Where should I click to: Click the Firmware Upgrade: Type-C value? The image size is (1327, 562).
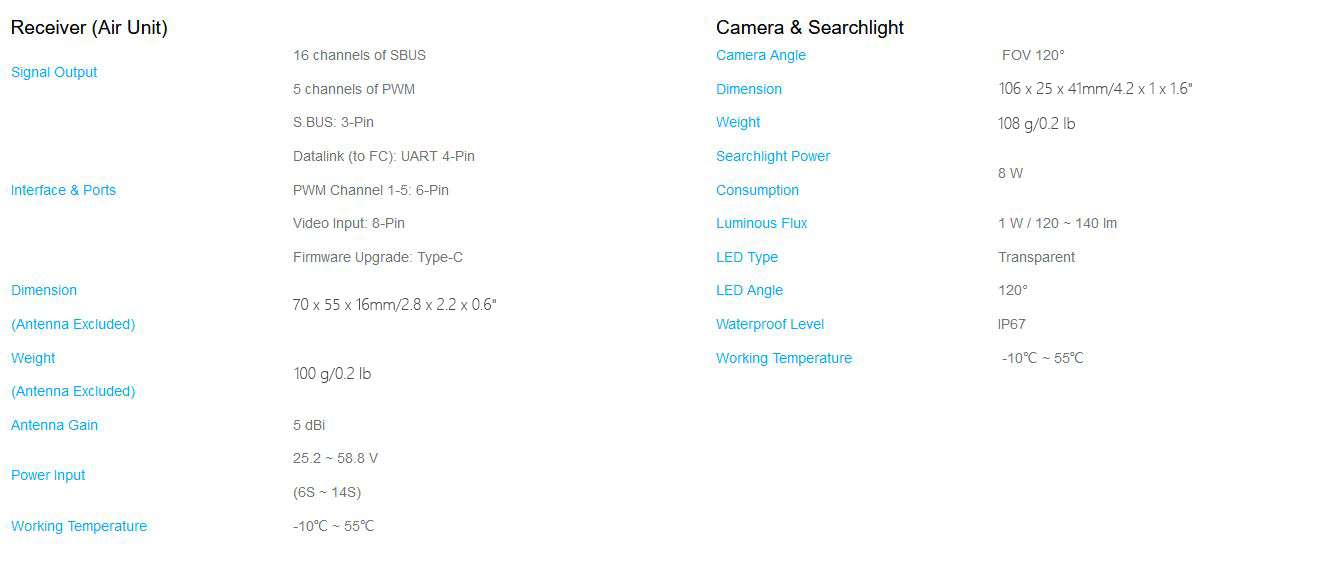(x=377, y=257)
